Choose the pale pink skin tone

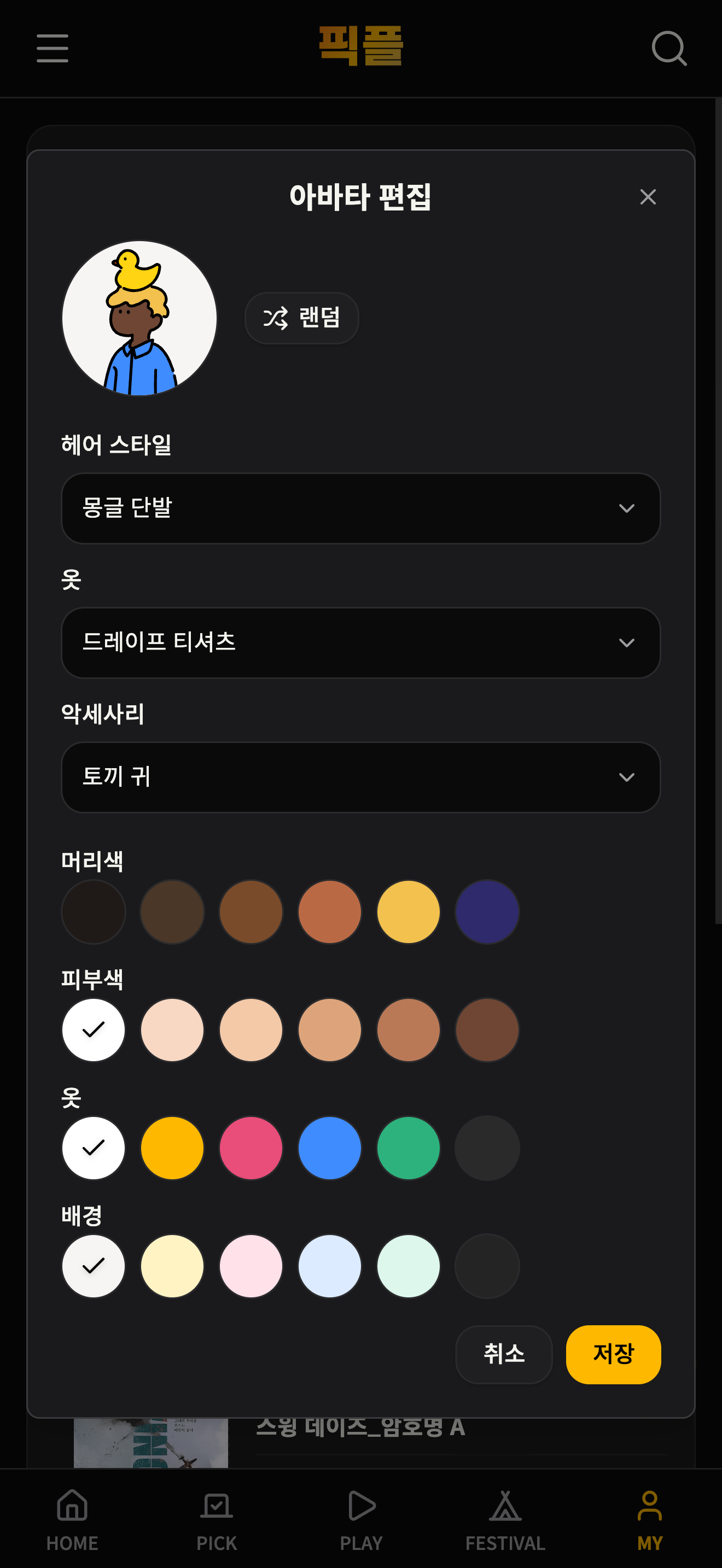click(x=172, y=1030)
